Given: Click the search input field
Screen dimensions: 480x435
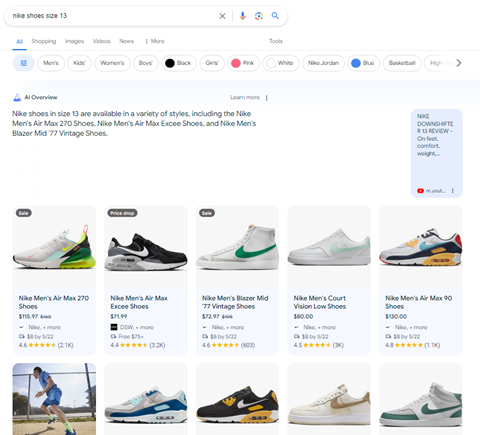Looking at the screenshot, I should (113, 16).
